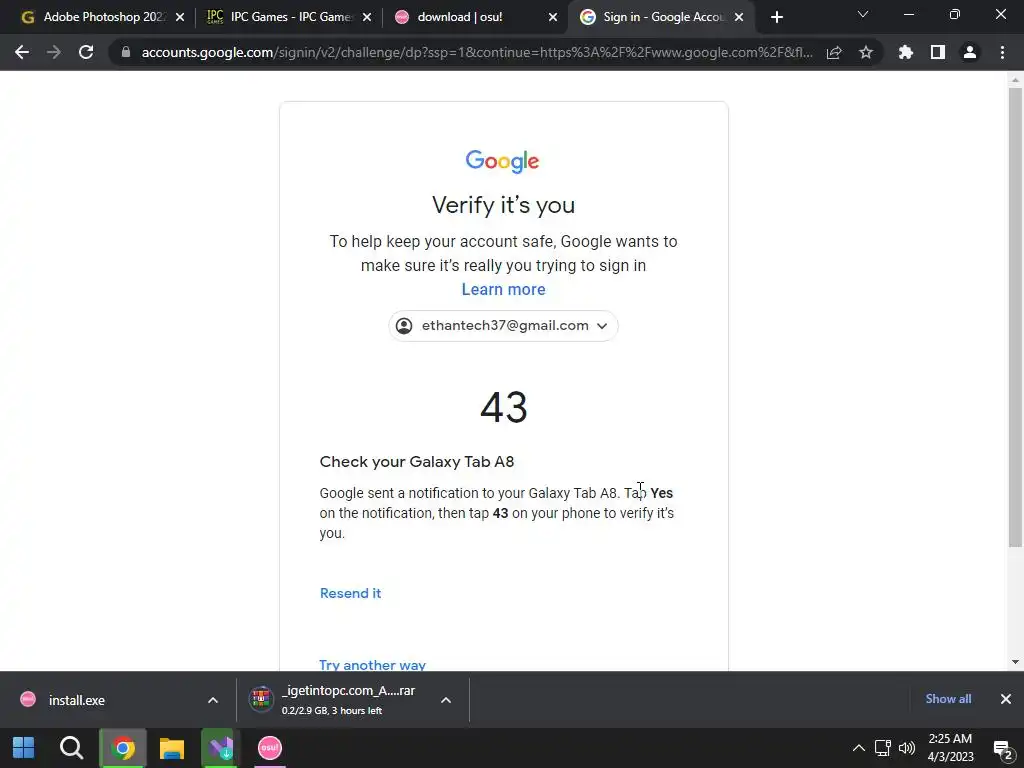The height and width of the screenshot is (768, 1024).
Task: Click the volume speaker tray icon
Action: (x=907, y=748)
